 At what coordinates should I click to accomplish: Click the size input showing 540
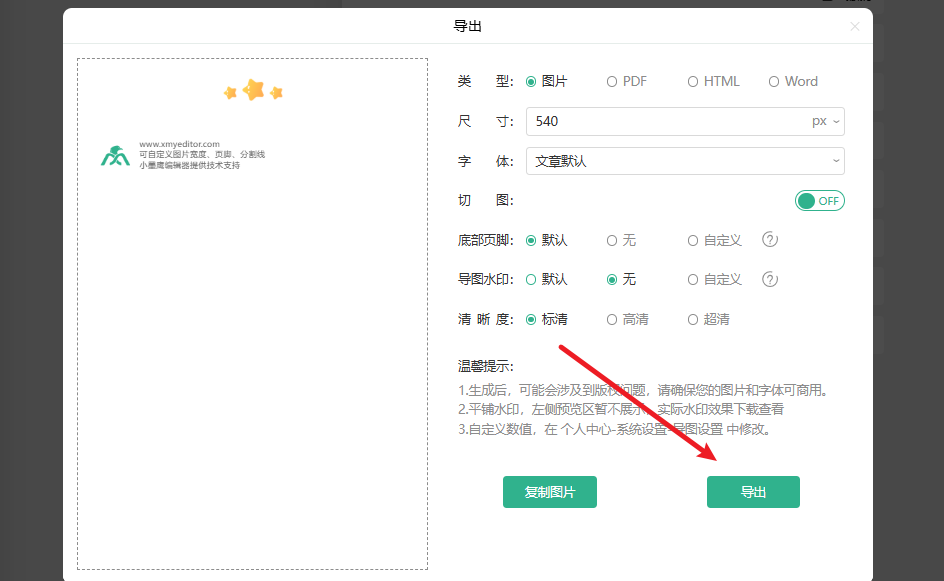tap(650, 120)
